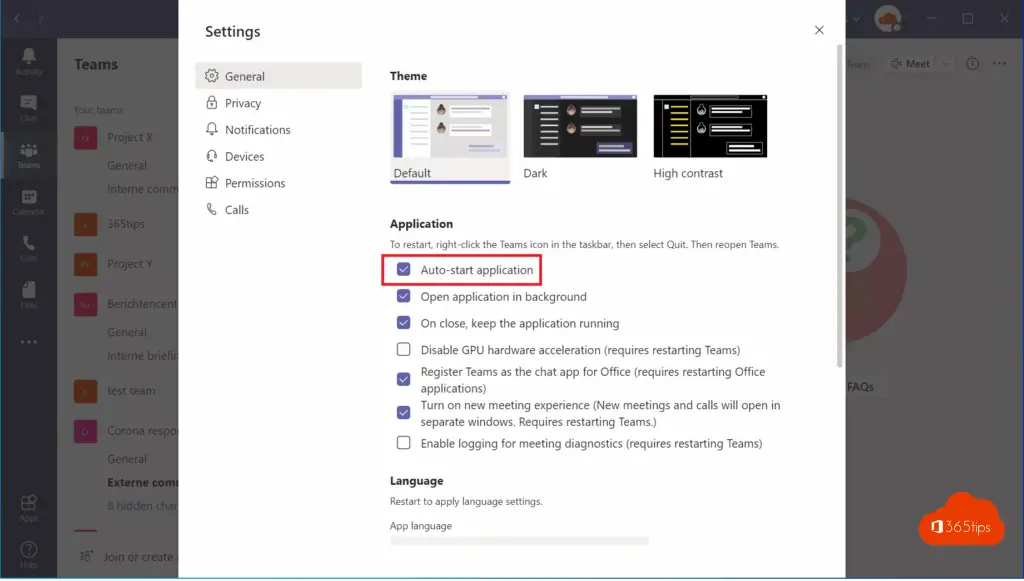1024x581 pixels.
Task: Open General channel under Project X
Action: tap(127, 165)
